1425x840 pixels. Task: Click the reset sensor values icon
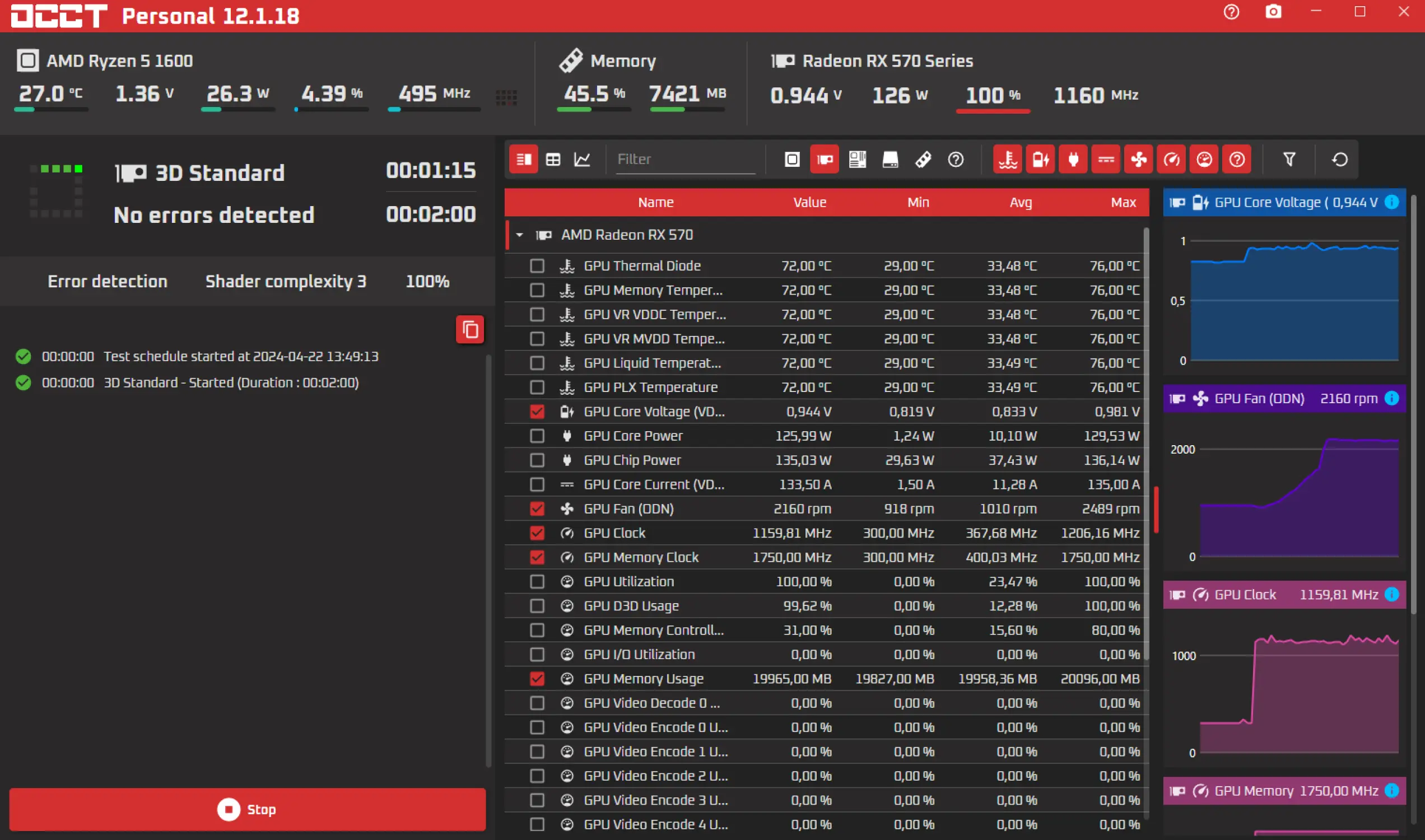click(x=1339, y=160)
